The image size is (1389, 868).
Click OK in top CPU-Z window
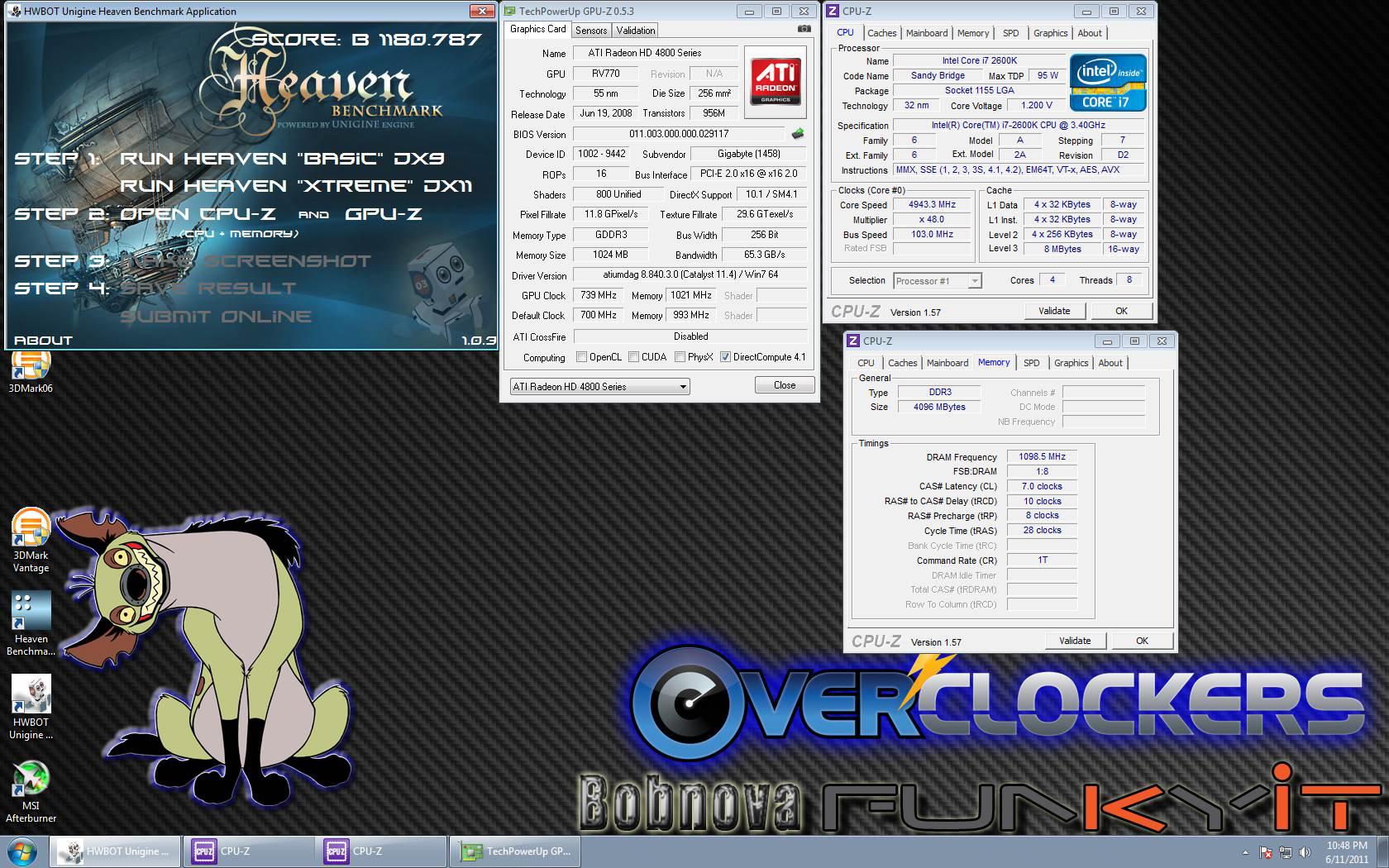1121,311
